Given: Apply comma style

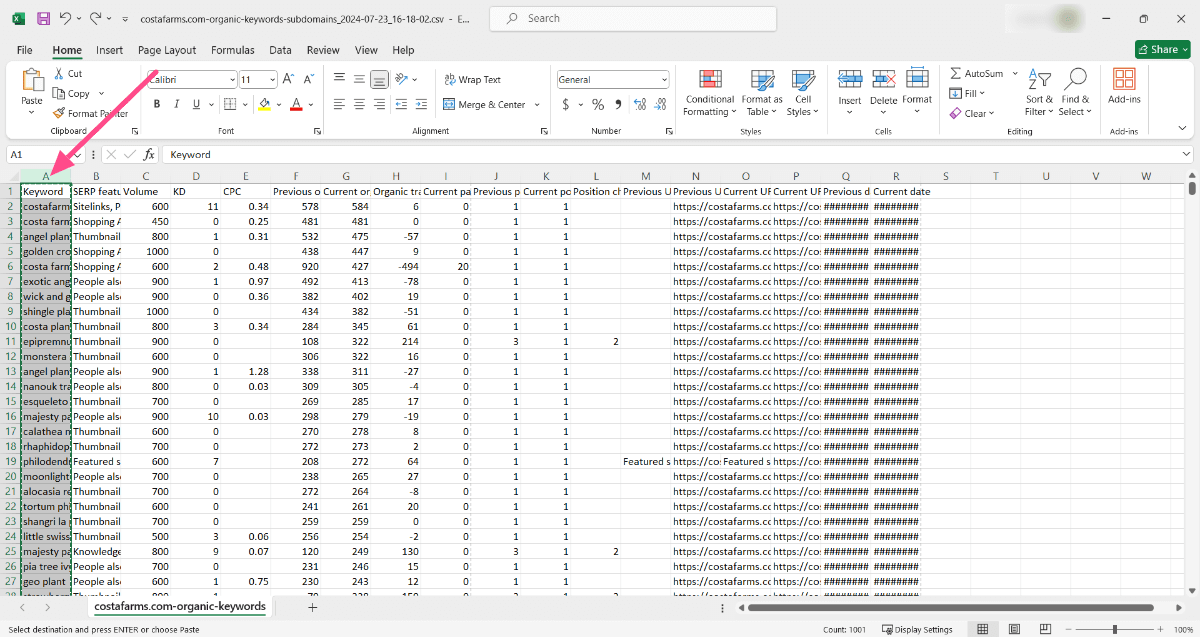Looking at the screenshot, I should 618,104.
